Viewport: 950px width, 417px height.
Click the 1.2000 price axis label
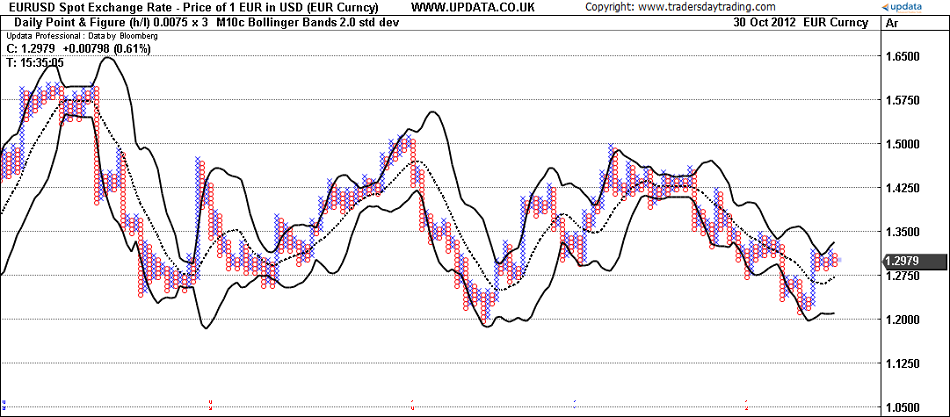902,320
